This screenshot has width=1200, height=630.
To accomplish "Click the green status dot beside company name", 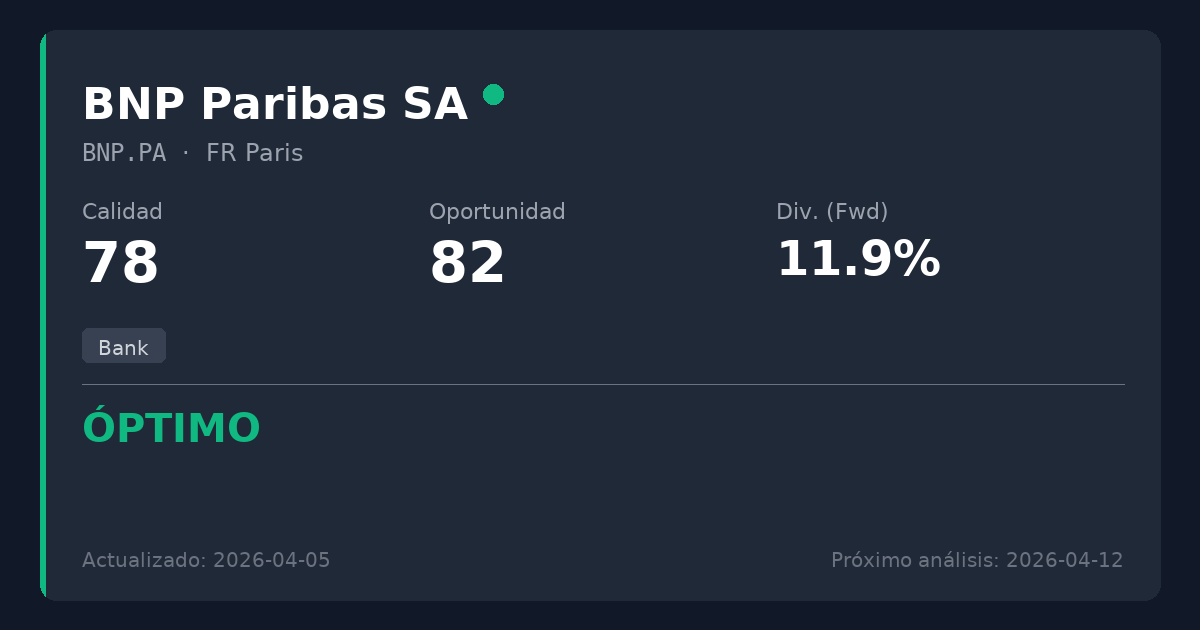I will click(x=493, y=95).
